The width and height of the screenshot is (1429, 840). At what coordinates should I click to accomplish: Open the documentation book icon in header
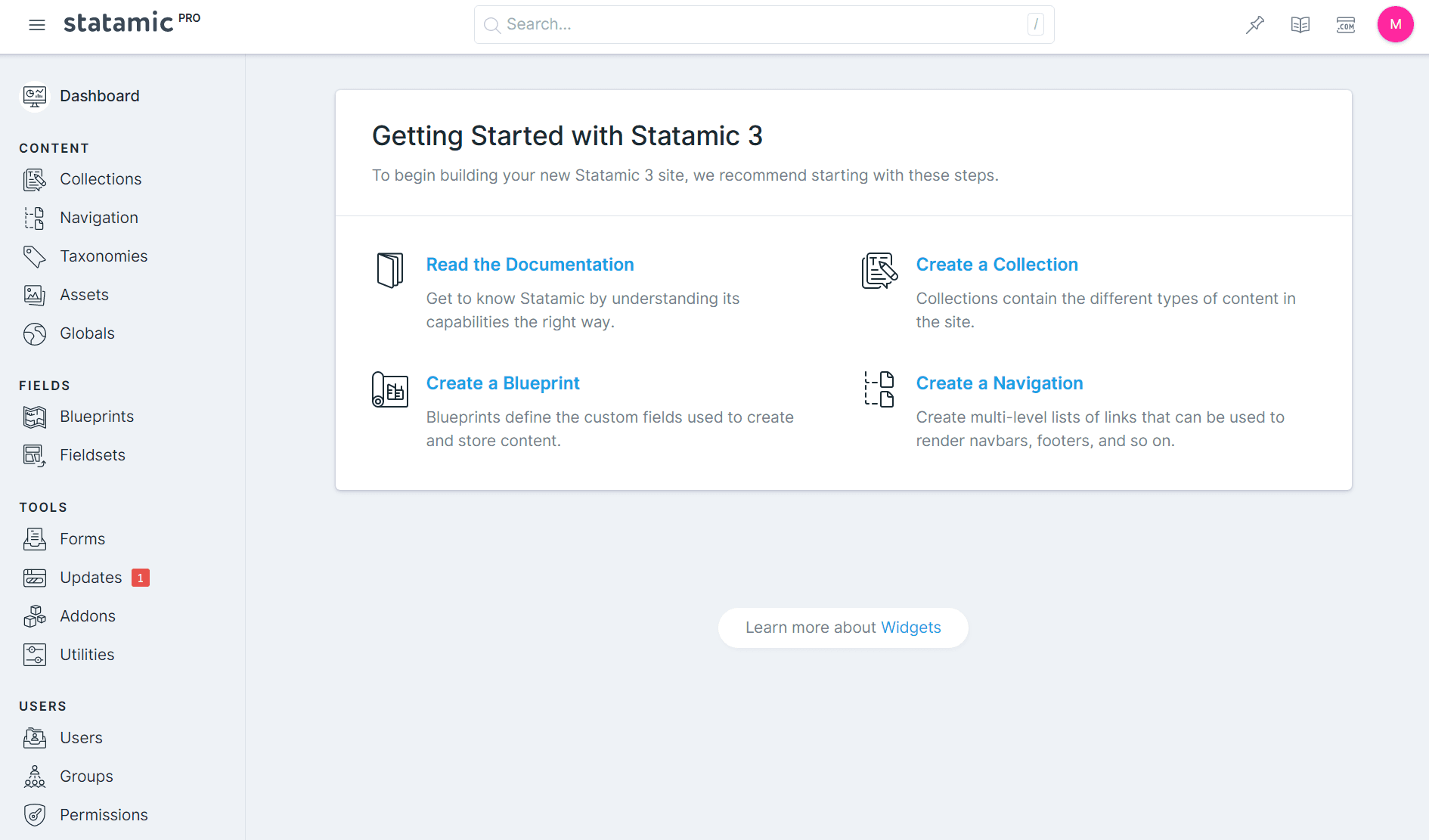pos(1300,25)
